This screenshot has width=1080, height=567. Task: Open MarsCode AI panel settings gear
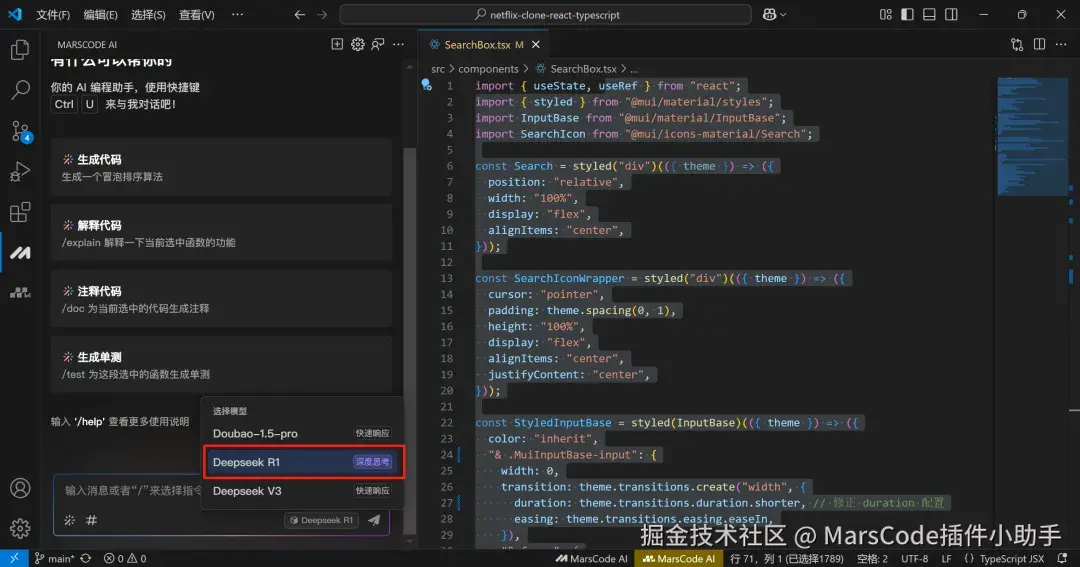[357, 44]
